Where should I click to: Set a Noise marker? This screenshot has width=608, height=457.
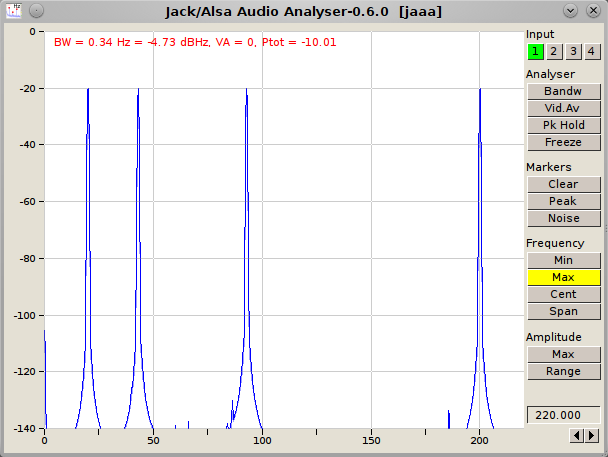pyautogui.click(x=563, y=219)
